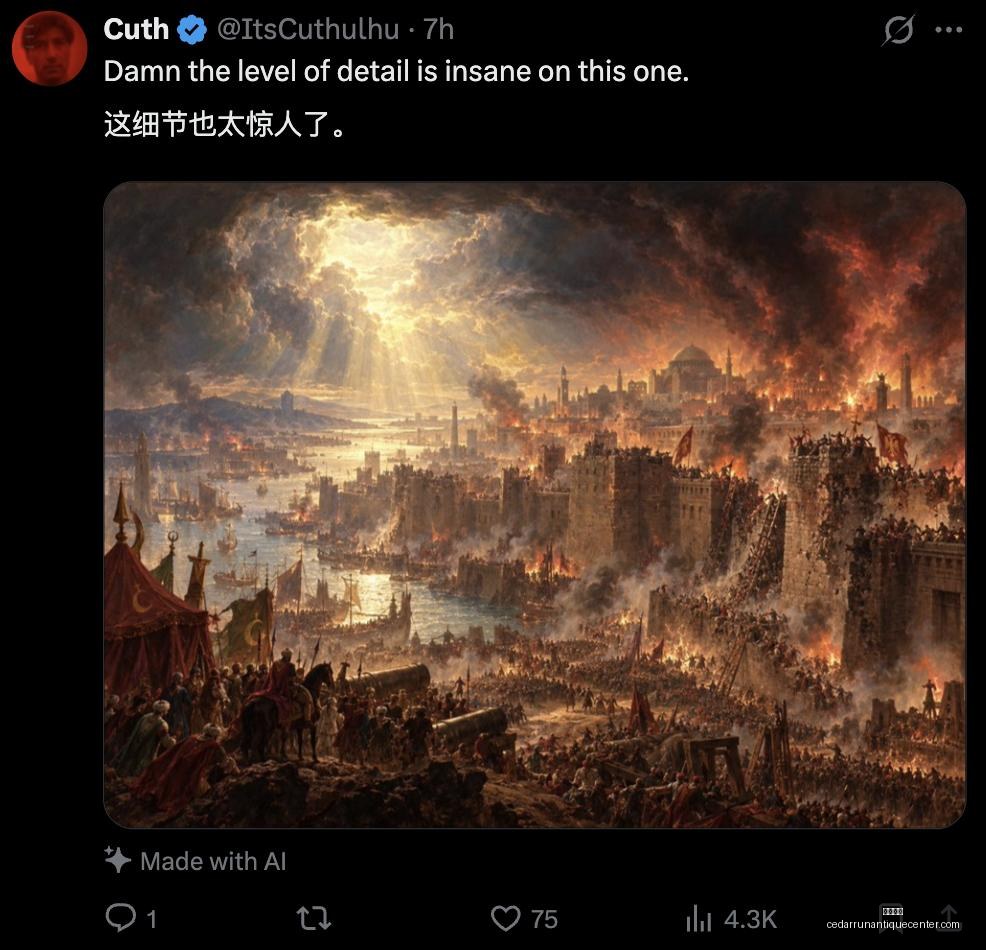The image size is (986, 950).
Task: Open the three-dot more options menu
Action: (x=949, y=30)
